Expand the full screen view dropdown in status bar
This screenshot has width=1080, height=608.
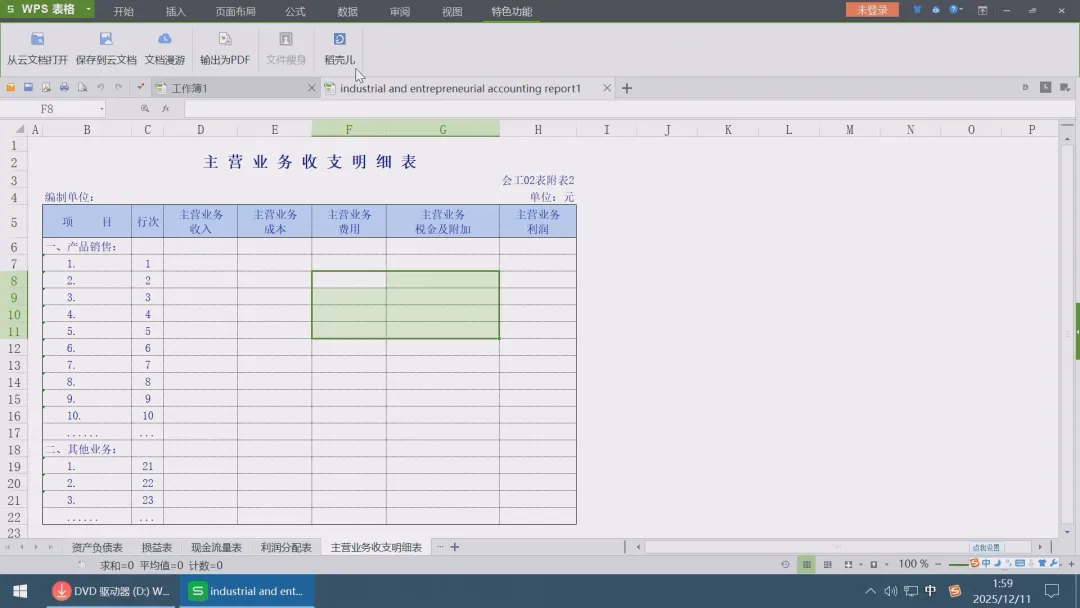point(860,565)
